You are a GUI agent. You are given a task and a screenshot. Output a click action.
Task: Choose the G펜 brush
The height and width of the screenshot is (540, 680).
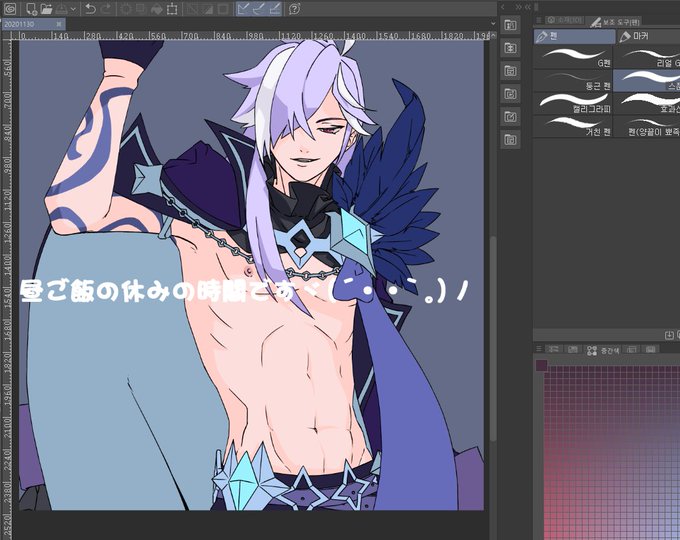[x=572, y=58]
